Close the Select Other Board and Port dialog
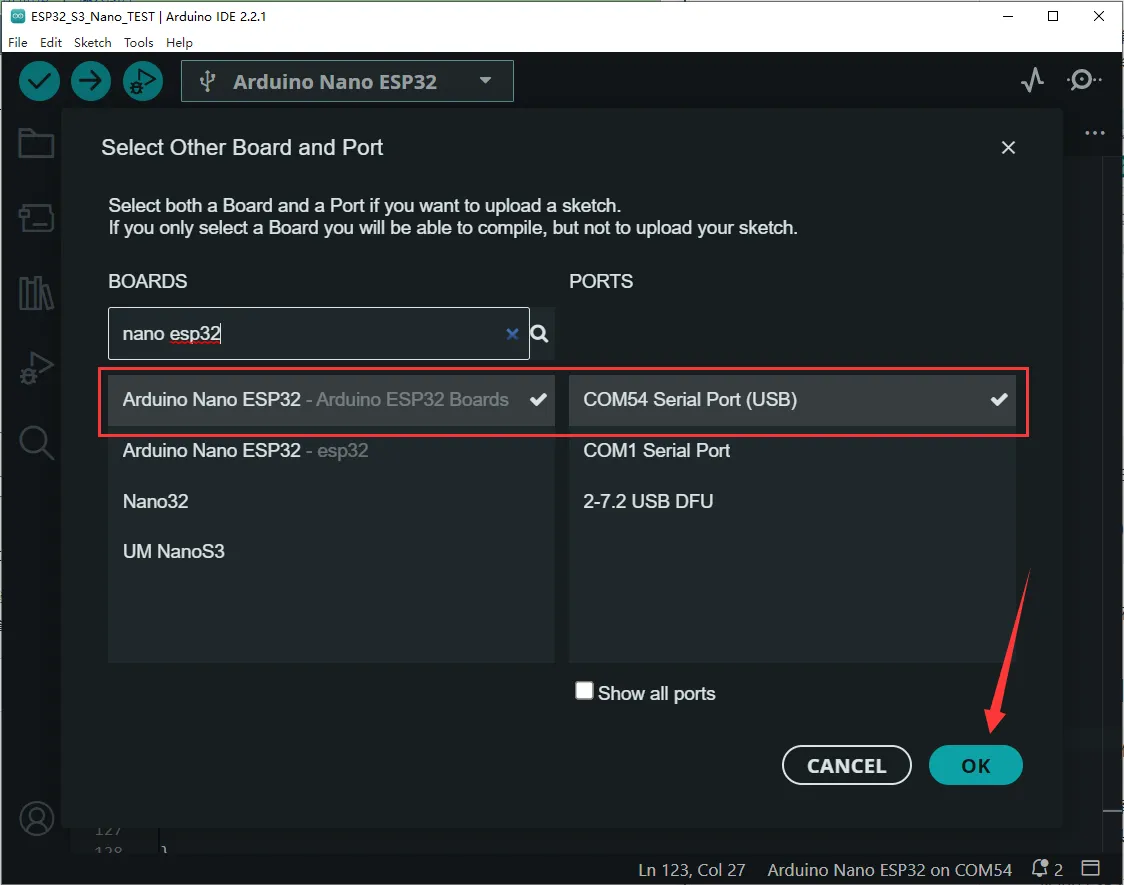Viewport: 1124px width, 885px height. (1008, 147)
